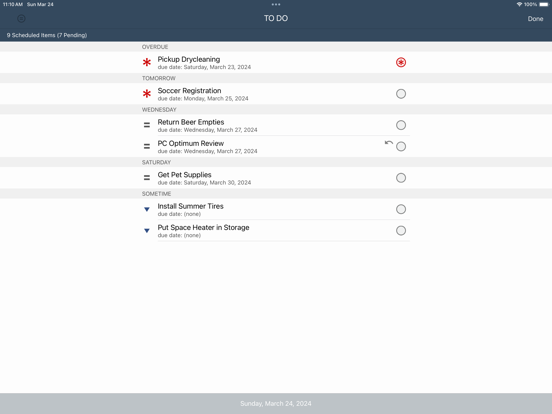Open the Soccer Registration task
Image resolution: width=552 pixels, height=414 pixels.
point(276,94)
